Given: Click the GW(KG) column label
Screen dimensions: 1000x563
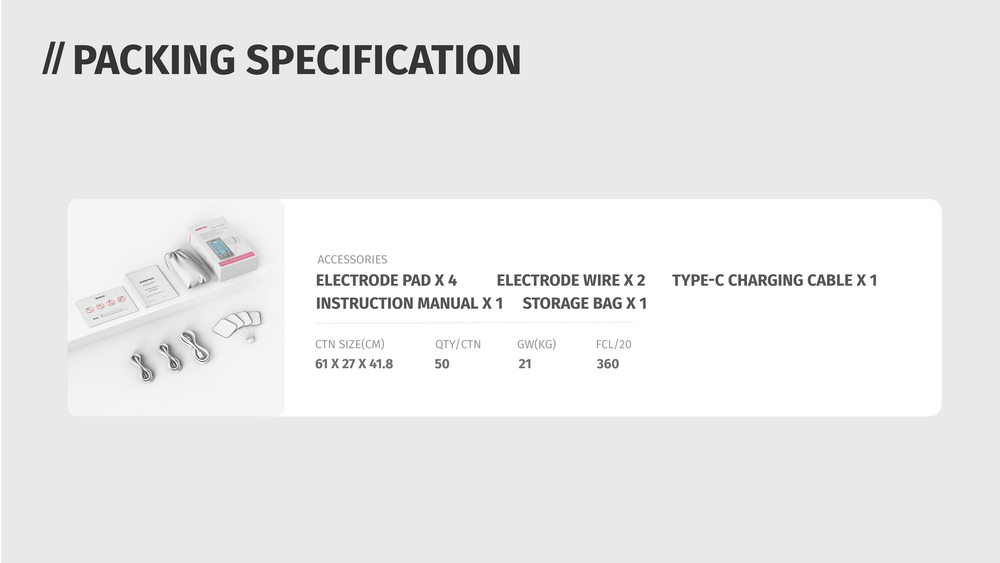Looking at the screenshot, I should (536, 344).
